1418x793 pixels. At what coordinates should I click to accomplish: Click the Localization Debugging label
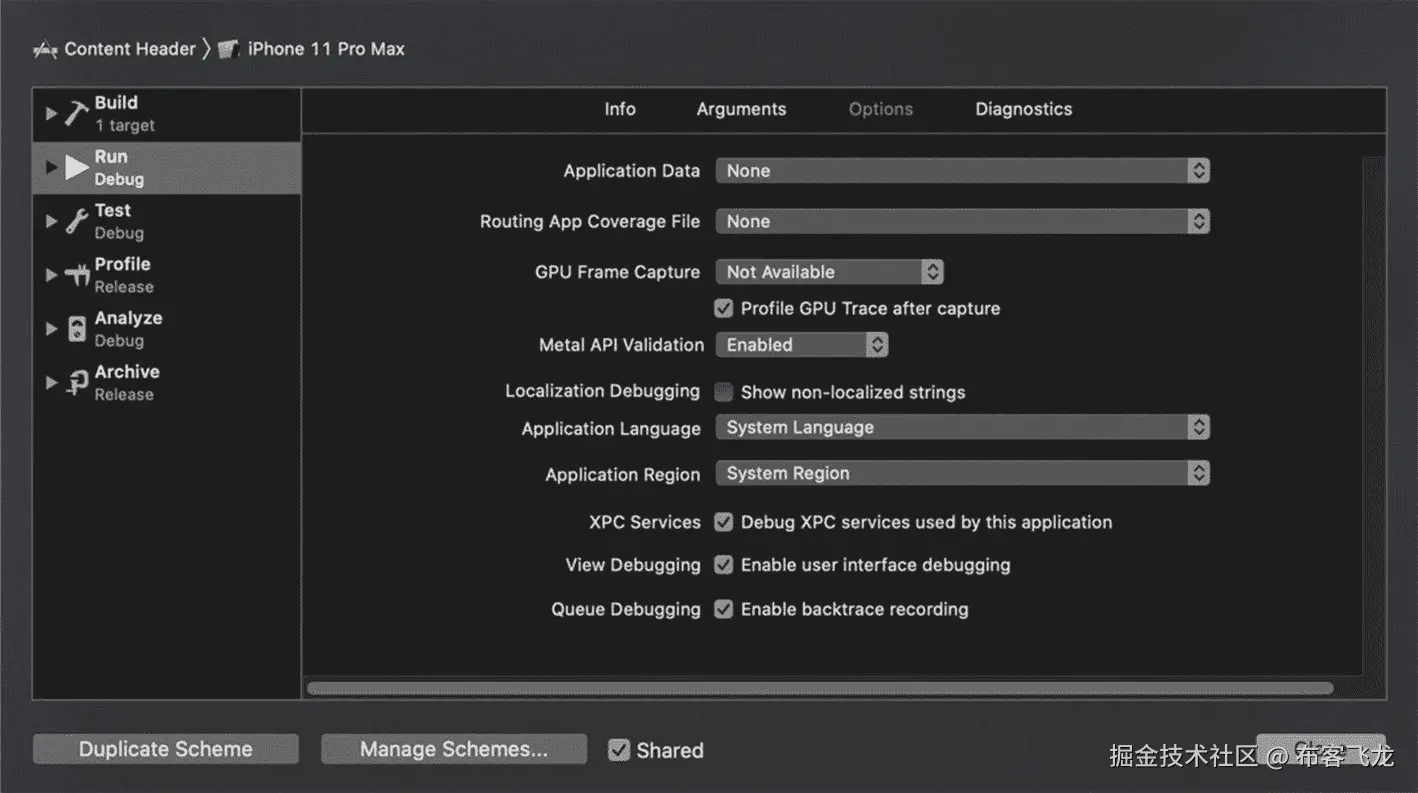(602, 391)
